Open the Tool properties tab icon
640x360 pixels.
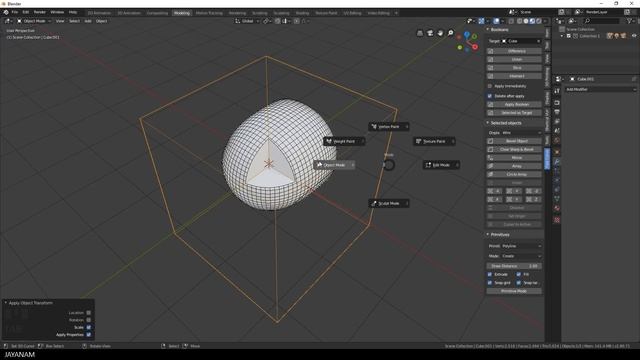coord(557,91)
